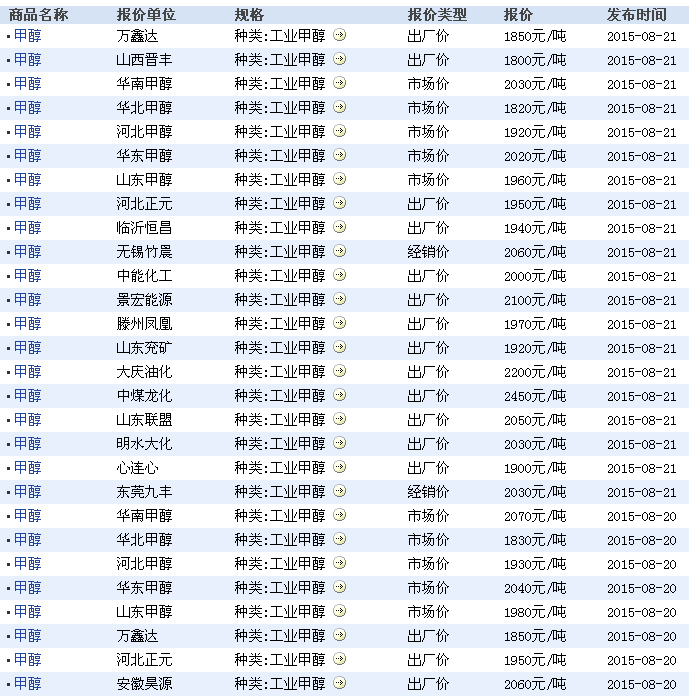Select the 2100元/吨 price cell

[535, 300]
